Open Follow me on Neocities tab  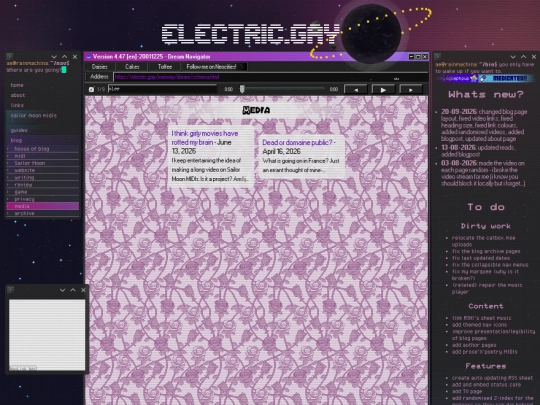214,67
